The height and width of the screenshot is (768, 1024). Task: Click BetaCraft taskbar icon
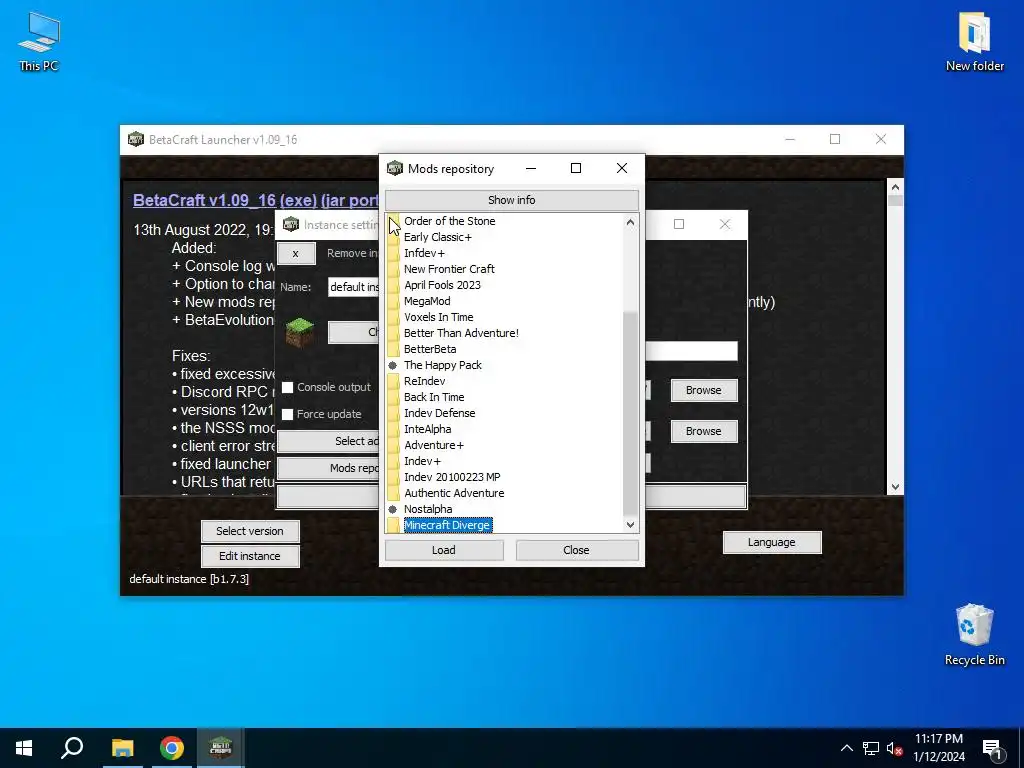[x=221, y=748]
